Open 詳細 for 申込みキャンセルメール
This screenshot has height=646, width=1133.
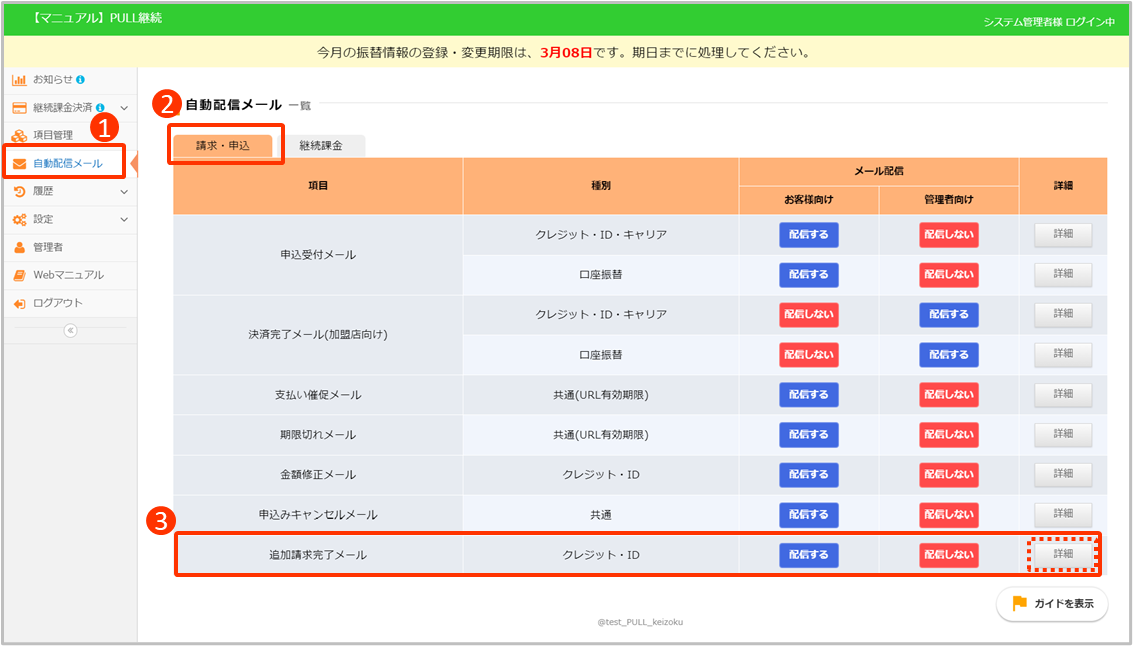tap(1063, 514)
